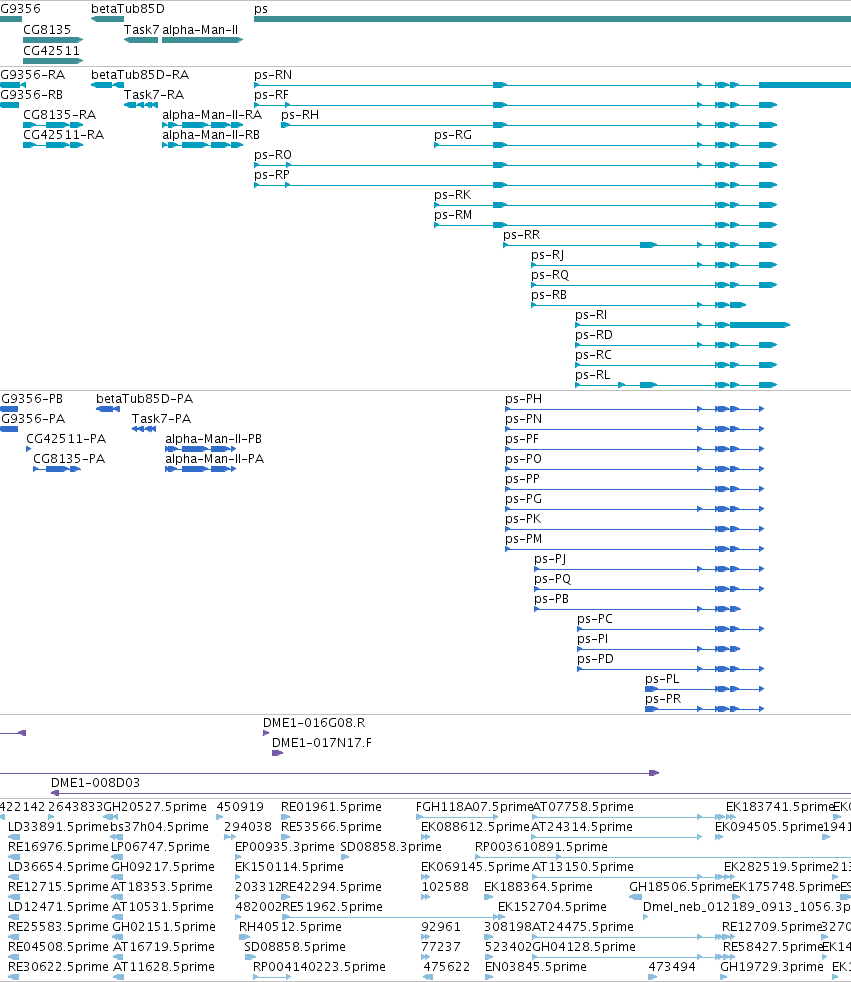This screenshot has width=851, height=982.
Task: Select the ps-PK protein label
Action: pos(523,519)
